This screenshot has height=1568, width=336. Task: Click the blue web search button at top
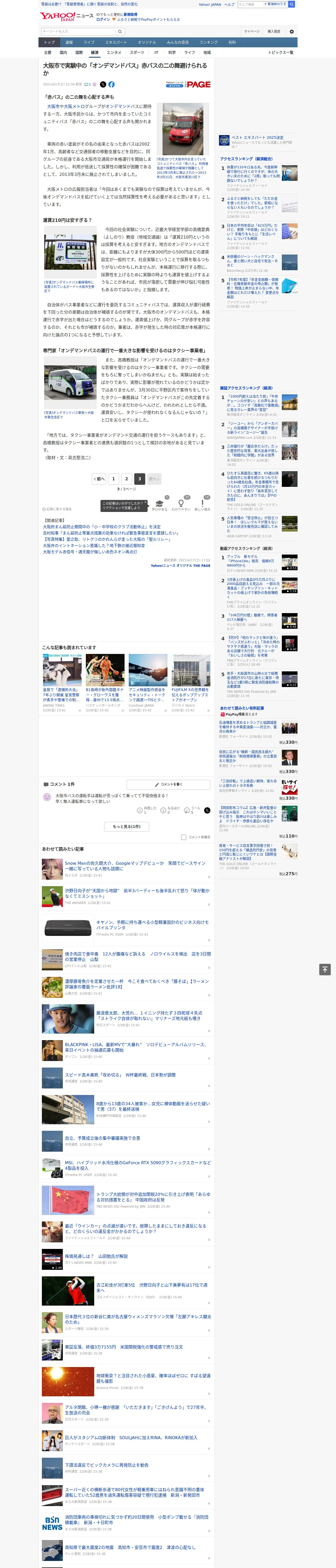tap(292, 4)
